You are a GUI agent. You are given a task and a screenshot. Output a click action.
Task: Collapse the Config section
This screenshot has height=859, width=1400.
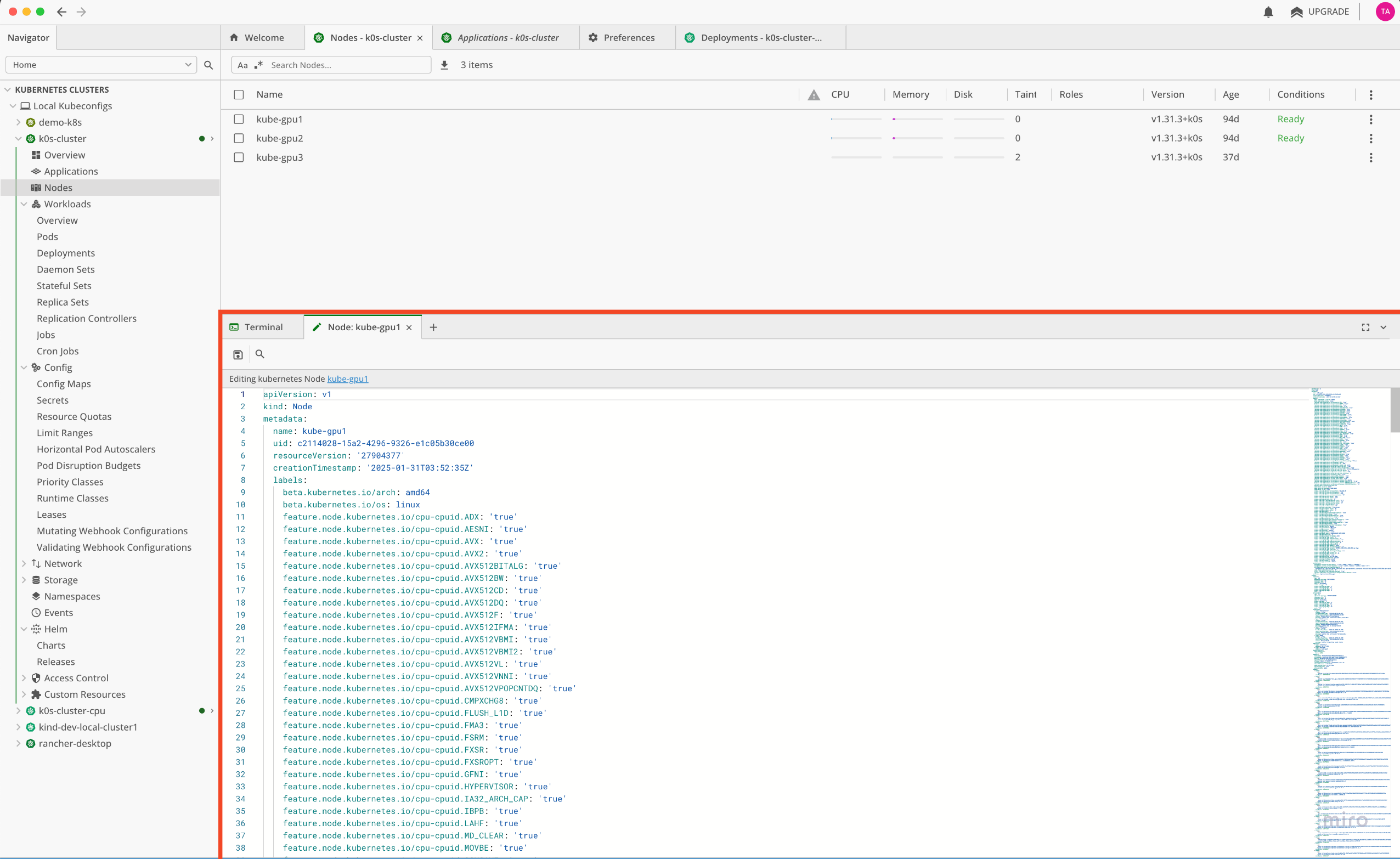tap(24, 368)
